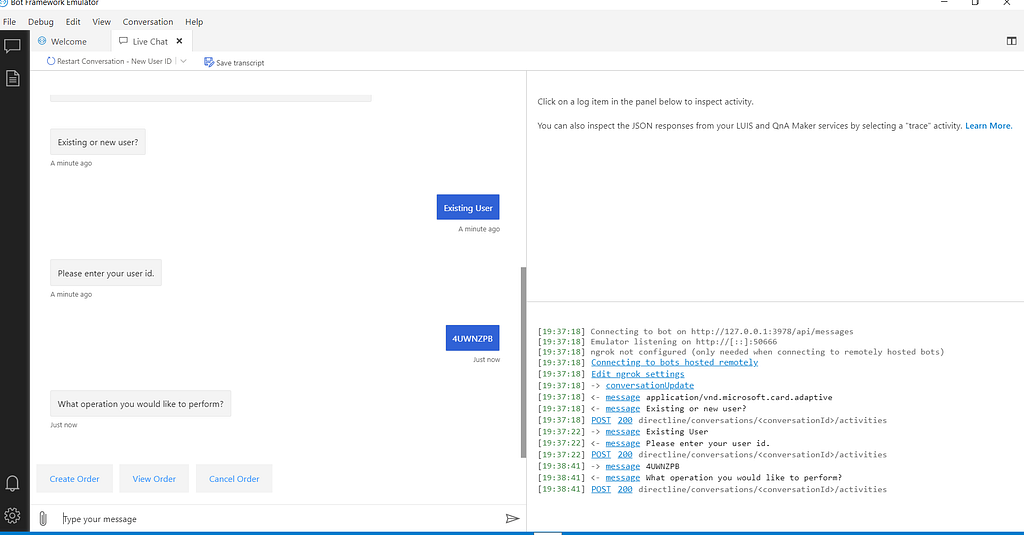Viewport: 1024px width, 535px height.
Task: Inspect the 'Existing or new user?' message log link
Action: (622, 409)
